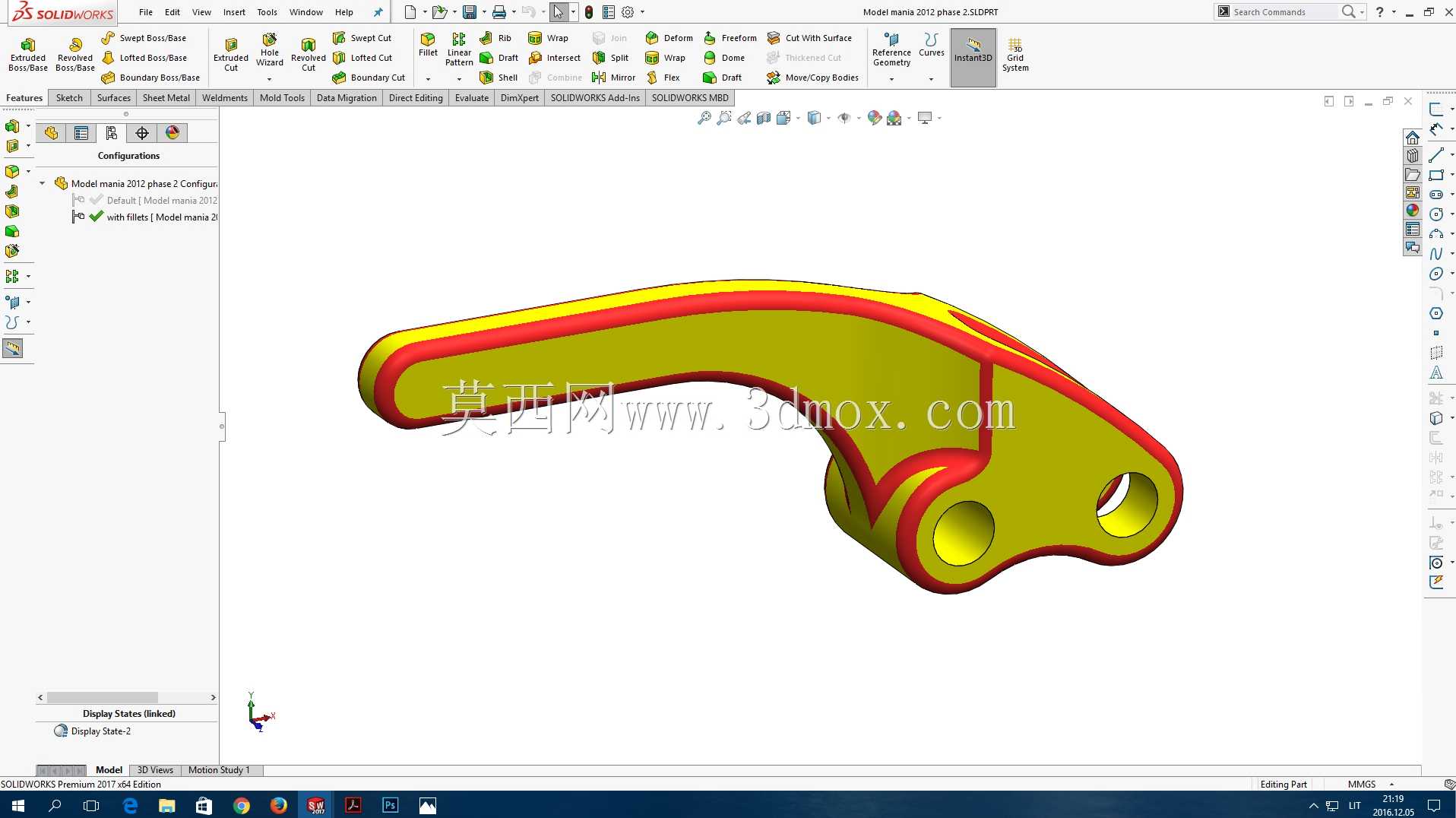This screenshot has height=818, width=1456.
Task: Select the Revolved Boss/Base tool
Action: [75, 54]
